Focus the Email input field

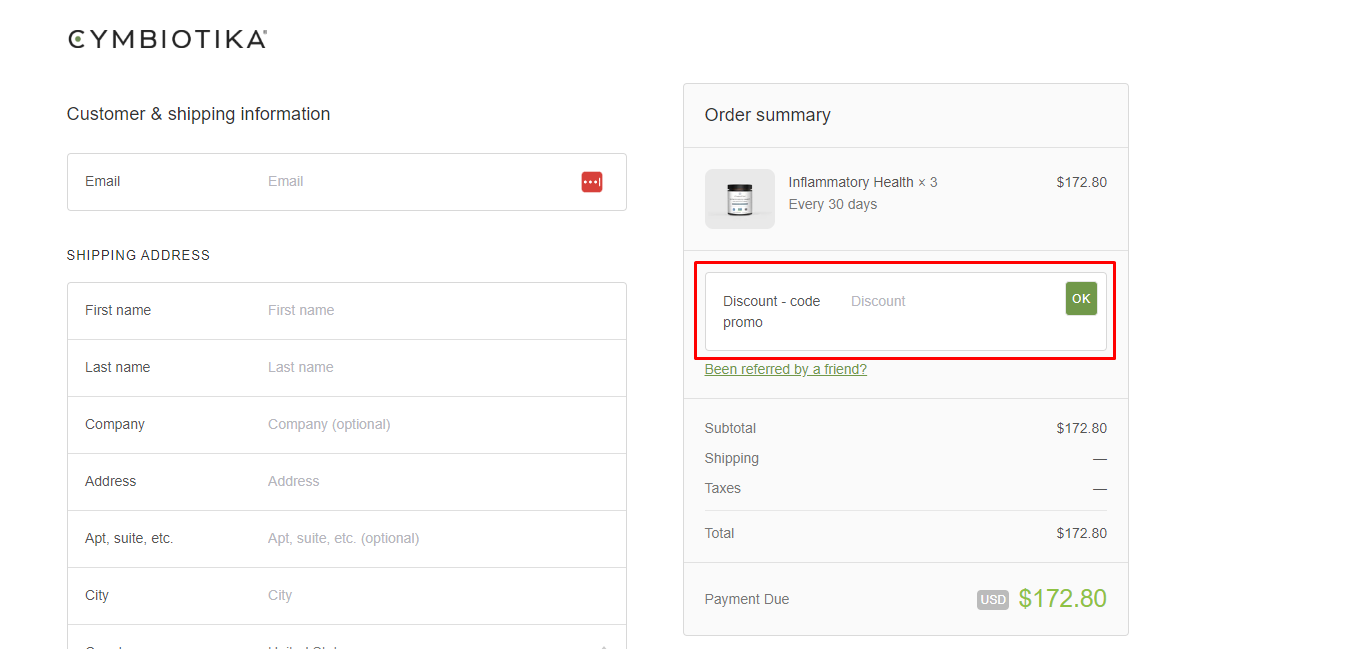click(x=347, y=182)
